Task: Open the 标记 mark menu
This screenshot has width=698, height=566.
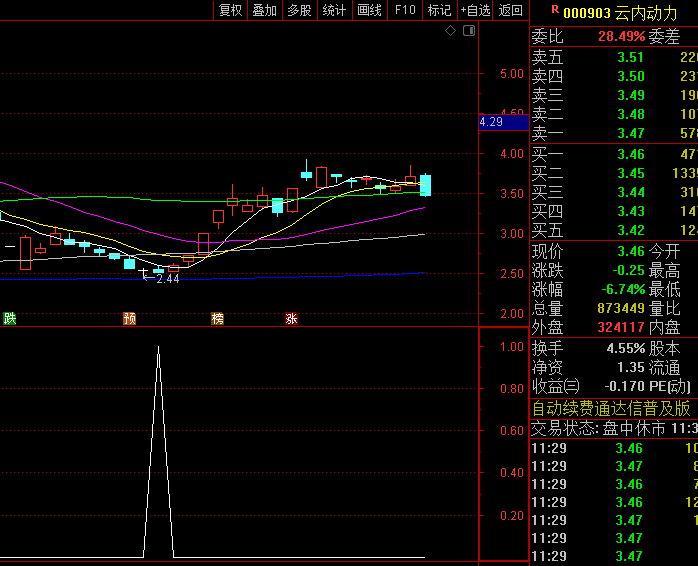Action: [439, 10]
